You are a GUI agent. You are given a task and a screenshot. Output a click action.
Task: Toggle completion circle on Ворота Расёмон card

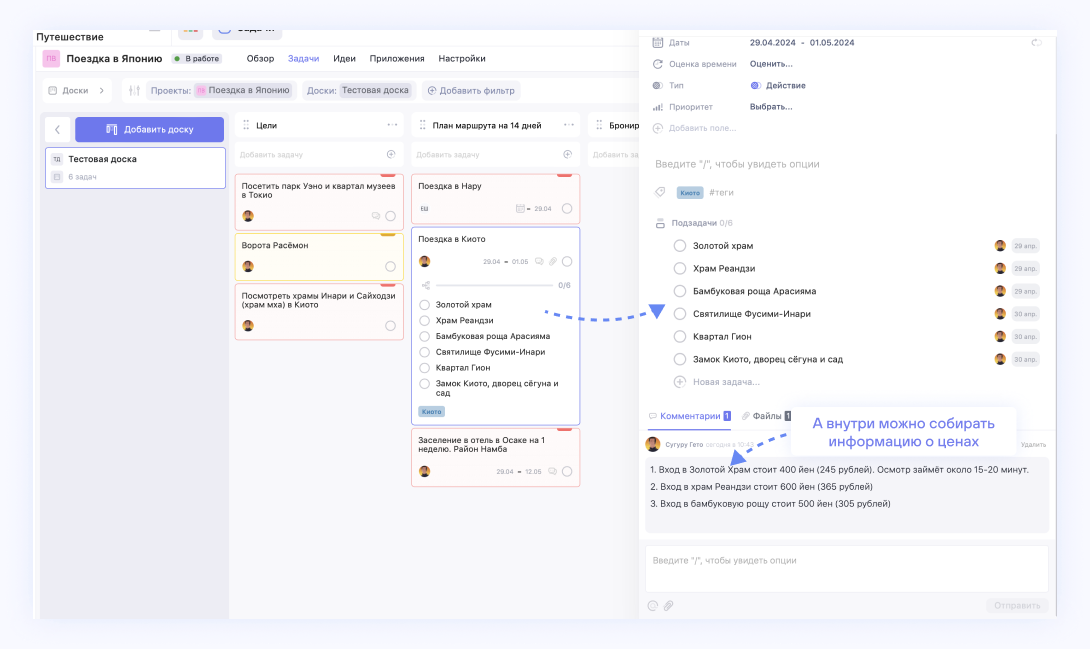[390, 267]
